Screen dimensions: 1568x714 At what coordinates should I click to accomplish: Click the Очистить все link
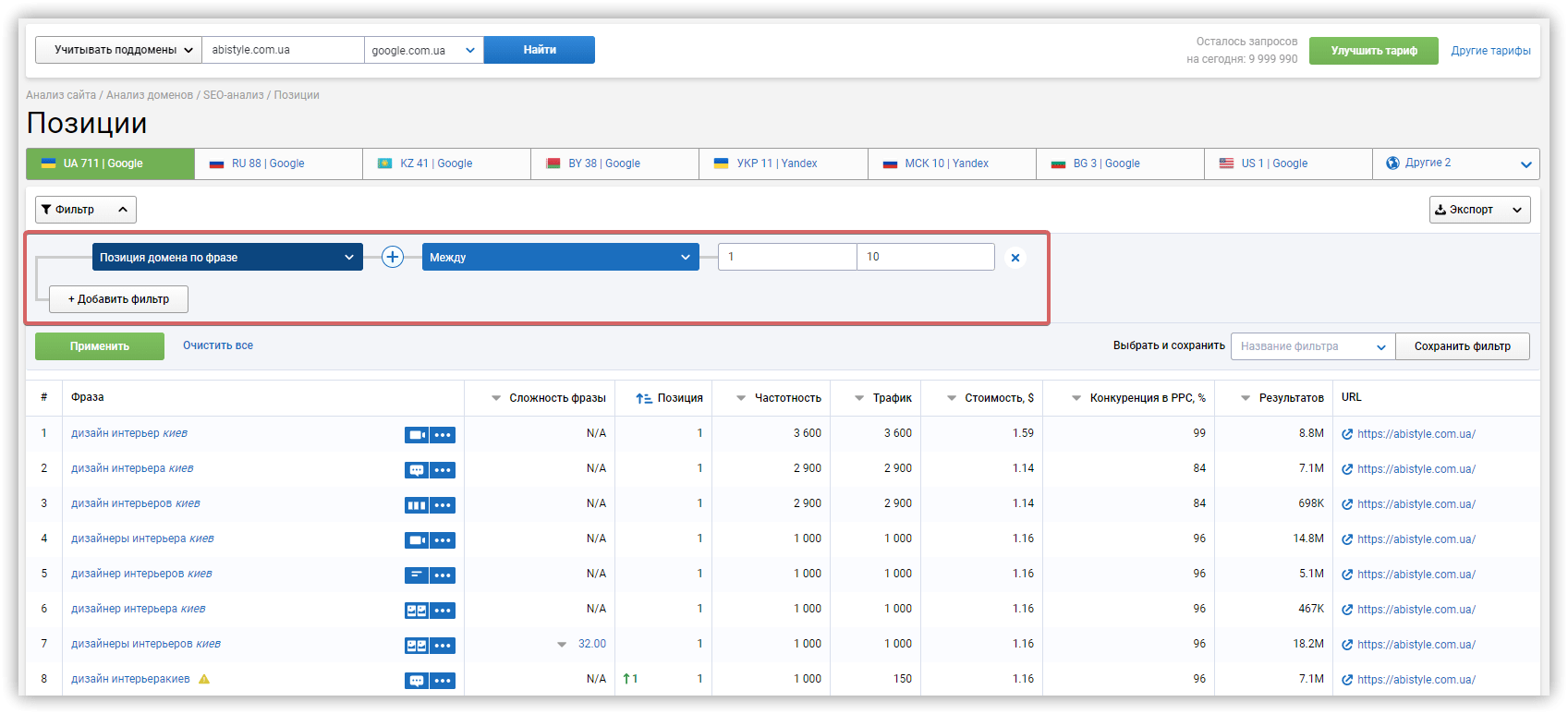(218, 345)
